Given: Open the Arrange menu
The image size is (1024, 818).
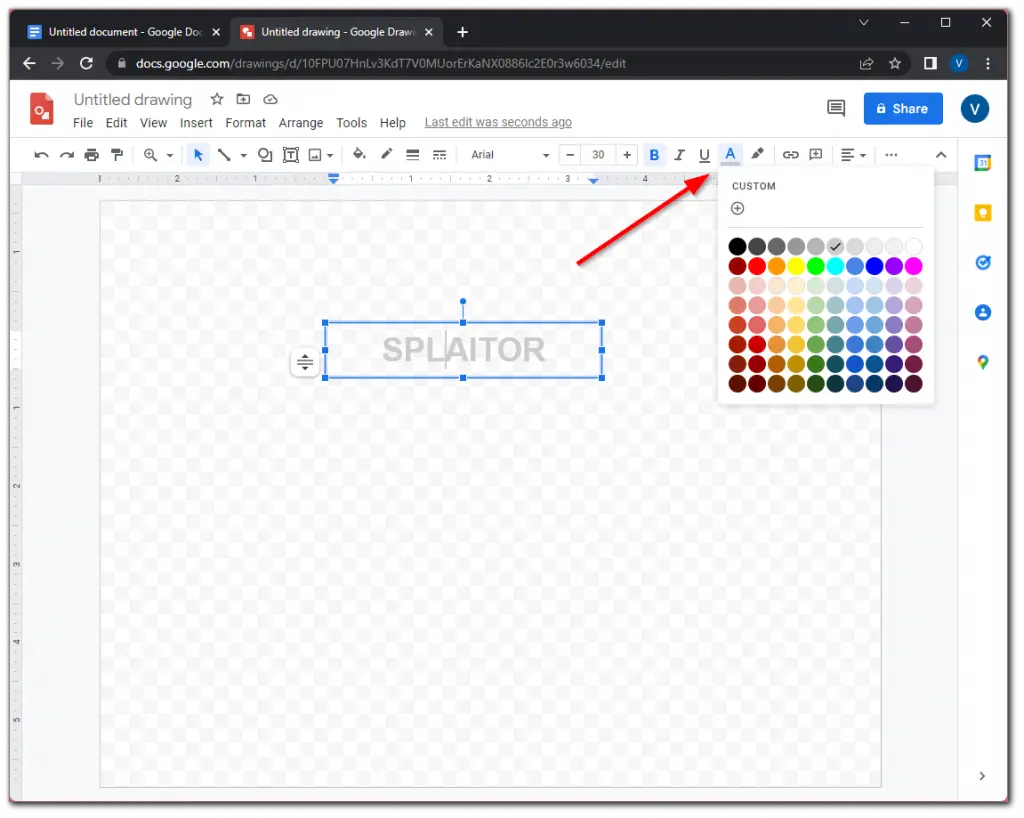Looking at the screenshot, I should 300,122.
